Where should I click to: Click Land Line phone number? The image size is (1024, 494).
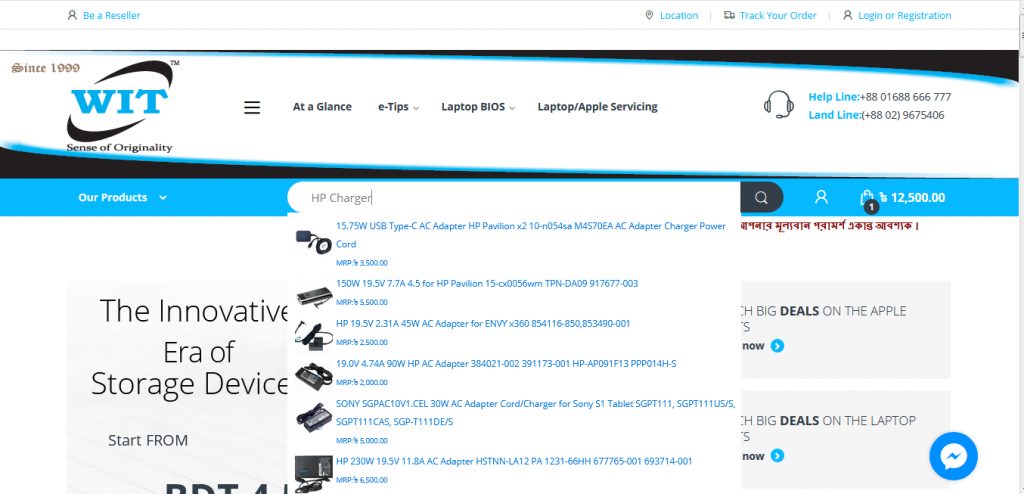[903, 115]
